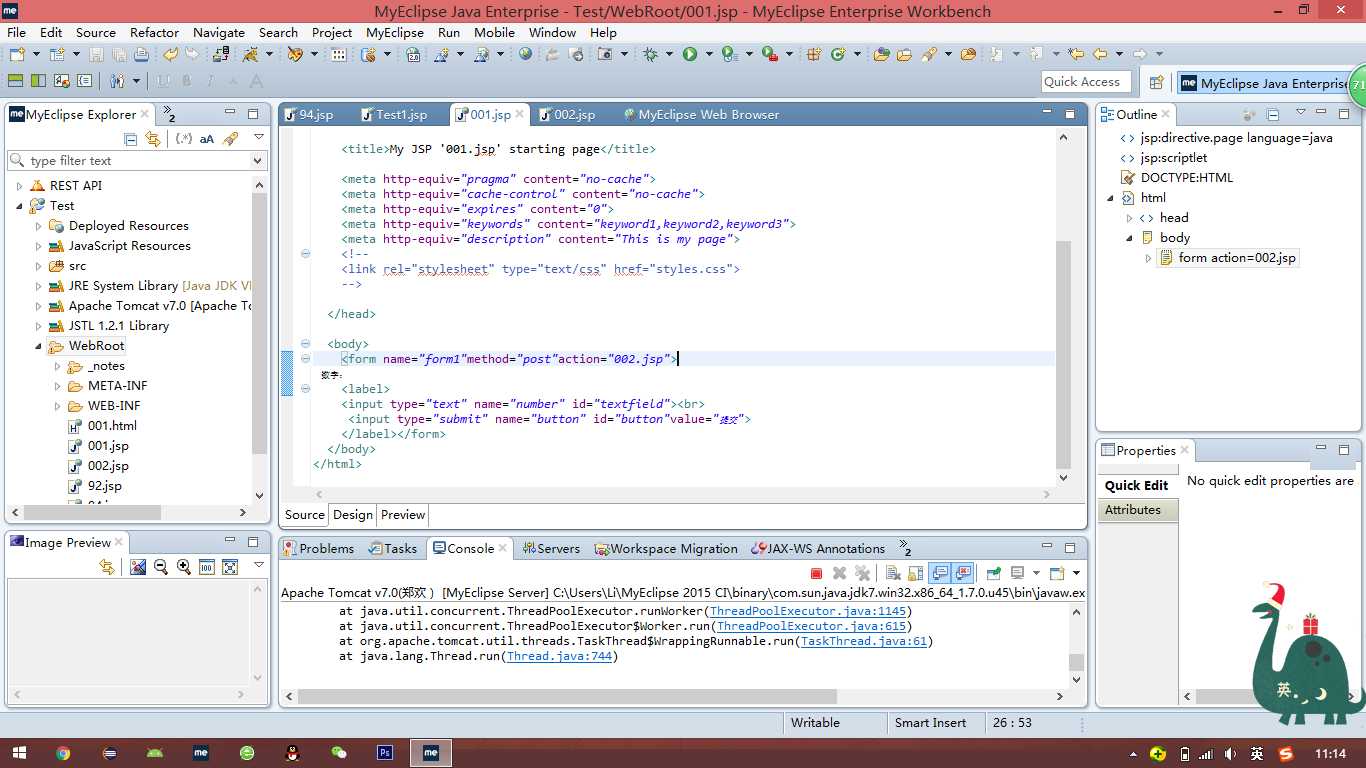Click the green Run button icon
Image resolution: width=1366 pixels, height=768 pixels.
[x=690, y=54]
